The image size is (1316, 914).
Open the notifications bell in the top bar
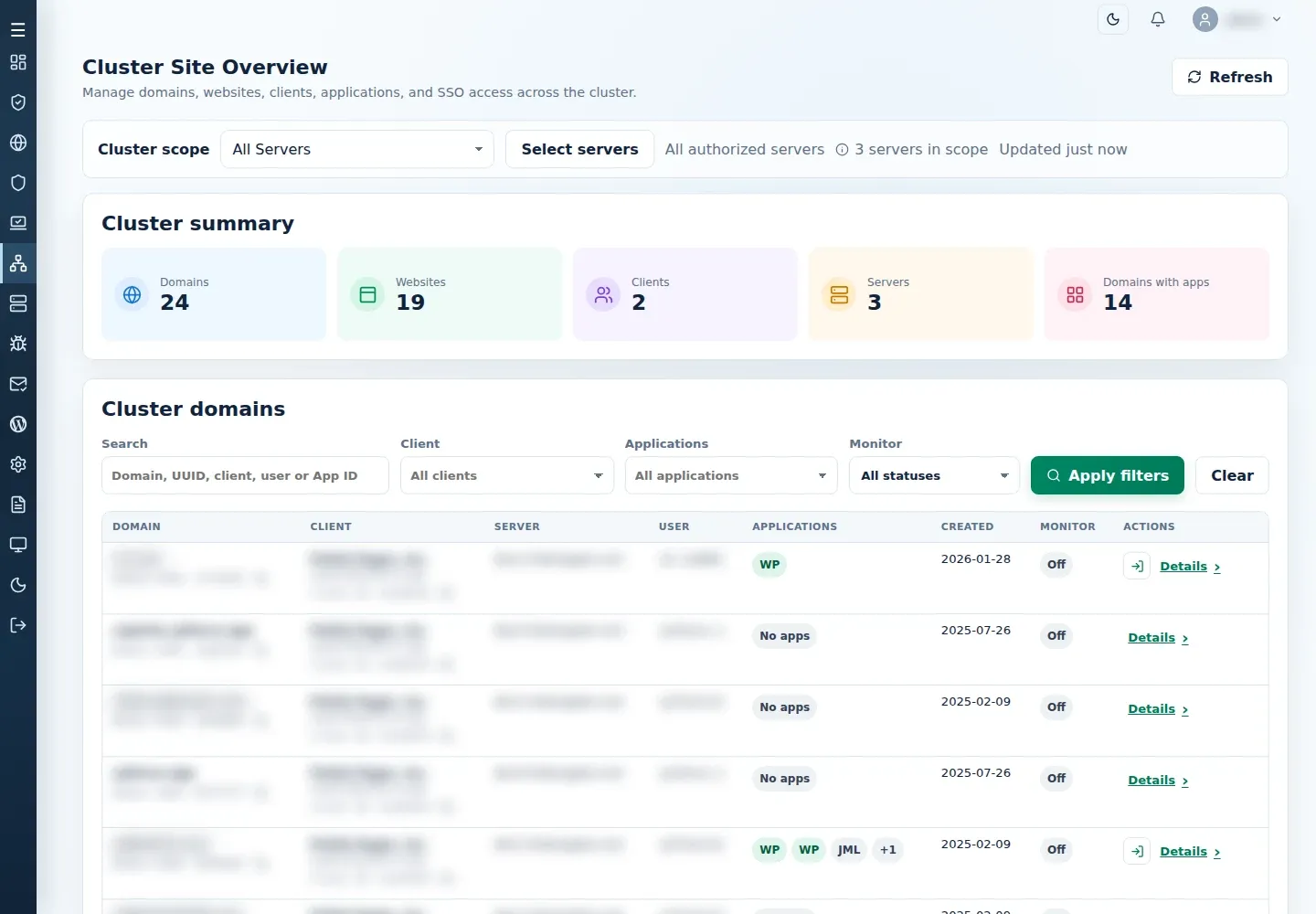tap(1158, 19)
